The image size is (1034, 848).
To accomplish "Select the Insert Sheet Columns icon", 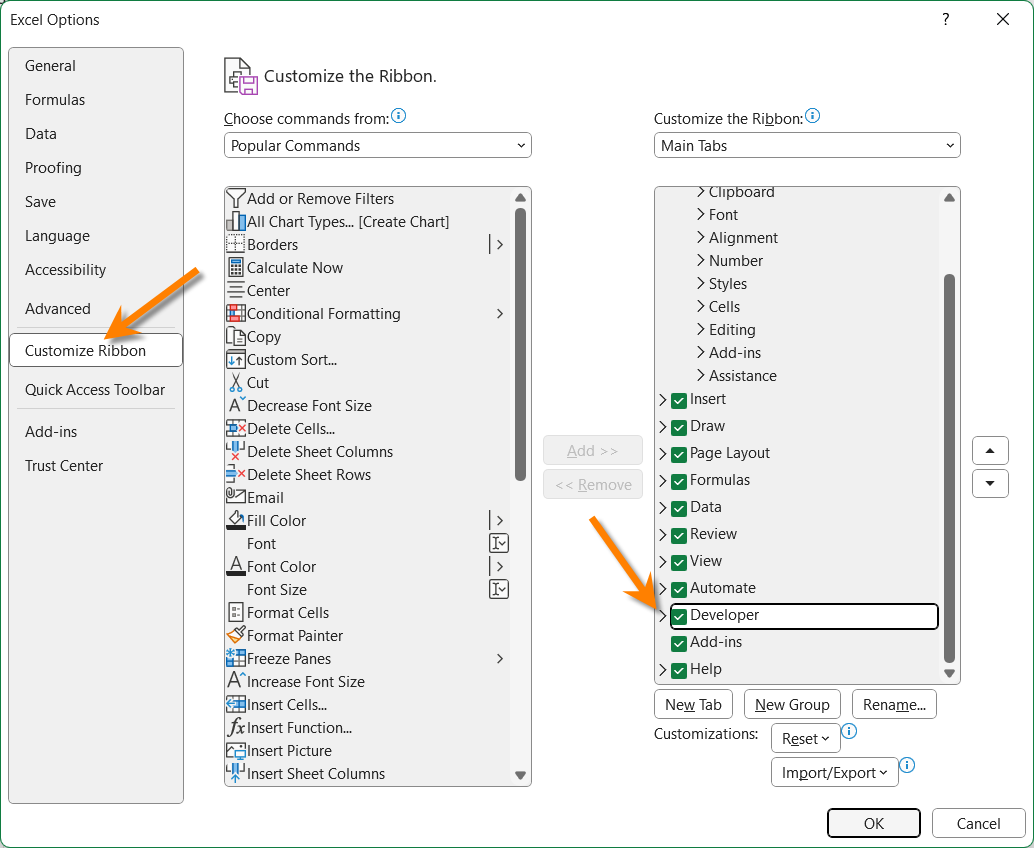I will (235, 773).
